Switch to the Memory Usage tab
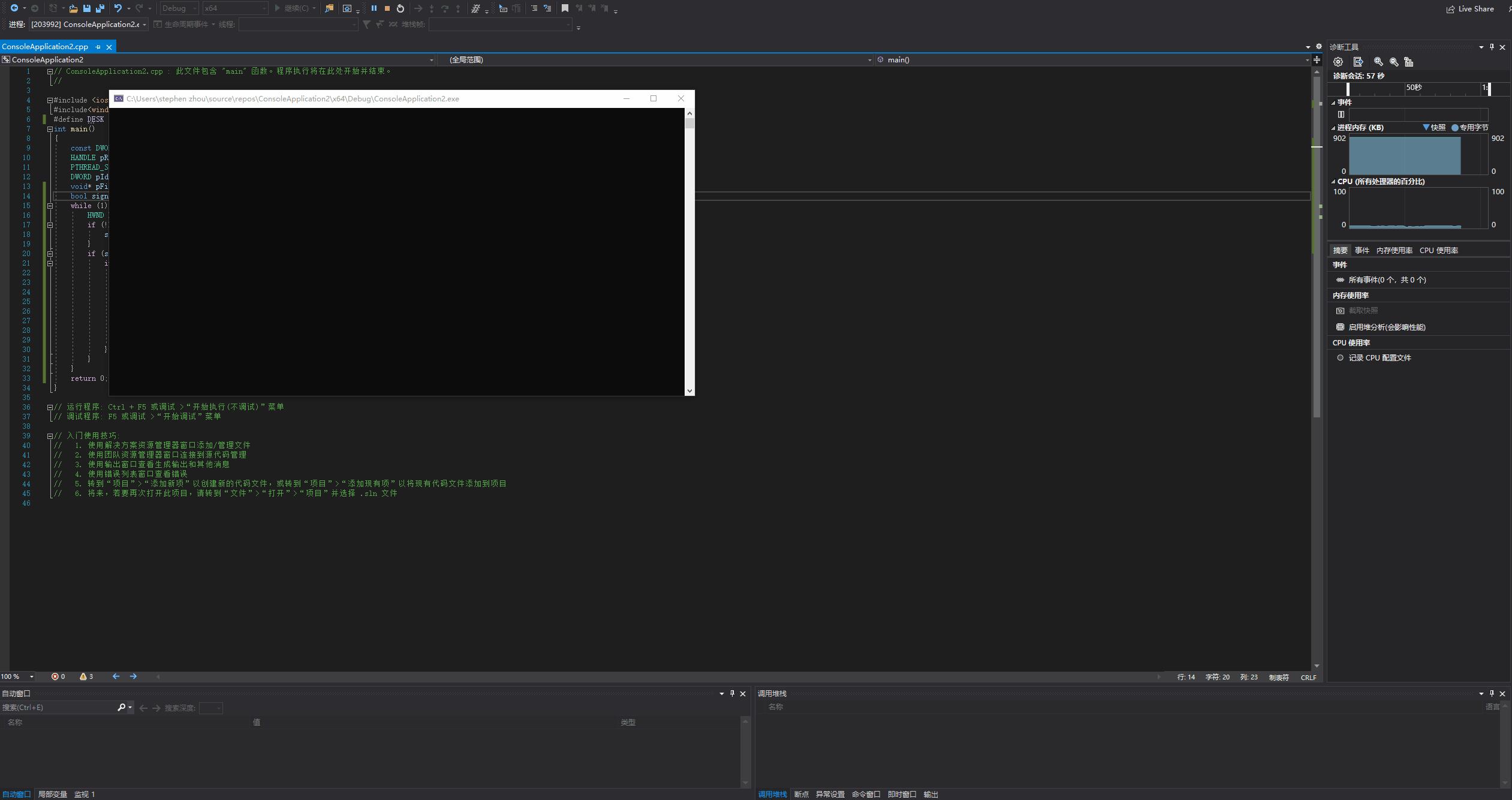 (x=1394, y=251)
